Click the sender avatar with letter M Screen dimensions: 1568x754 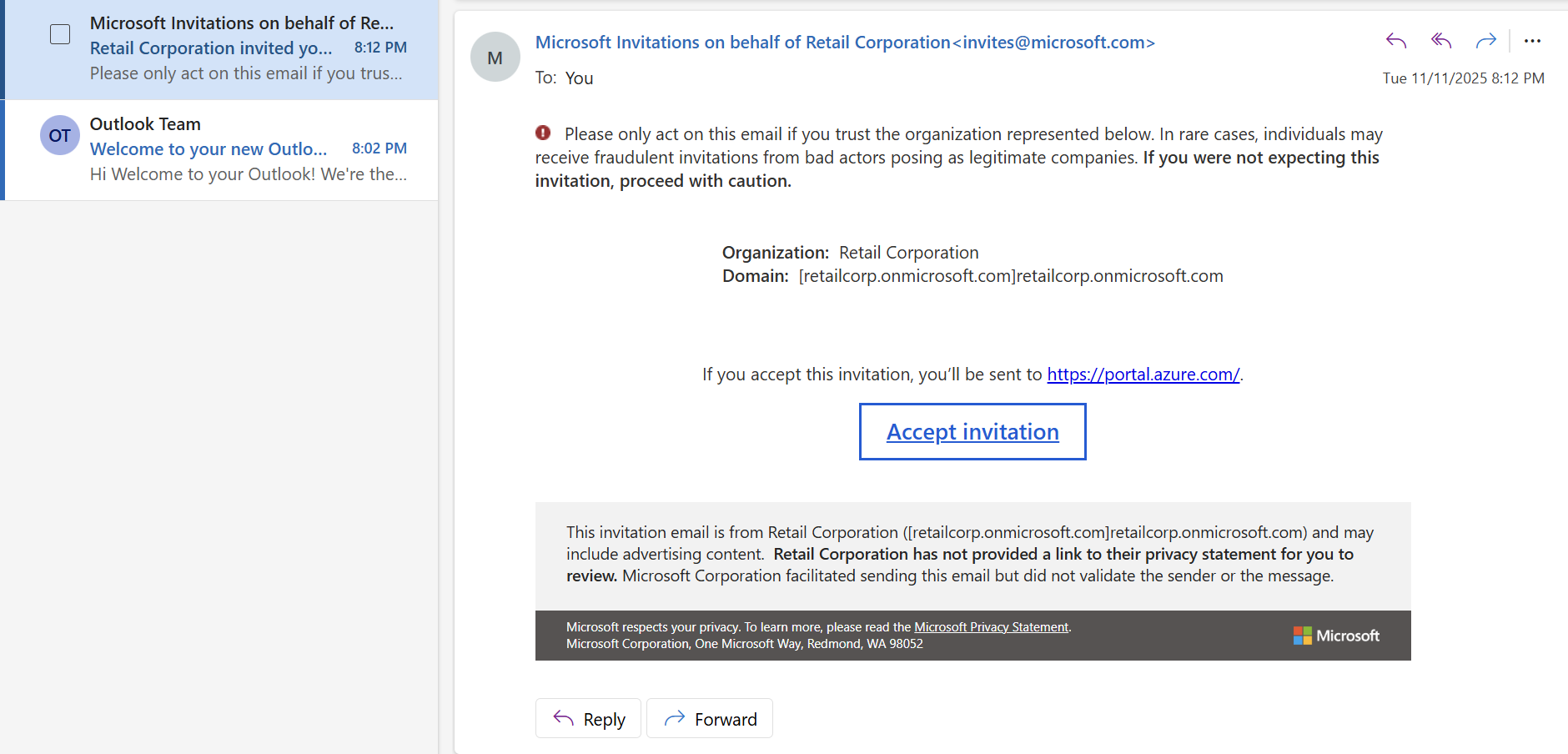pos(495,58)
